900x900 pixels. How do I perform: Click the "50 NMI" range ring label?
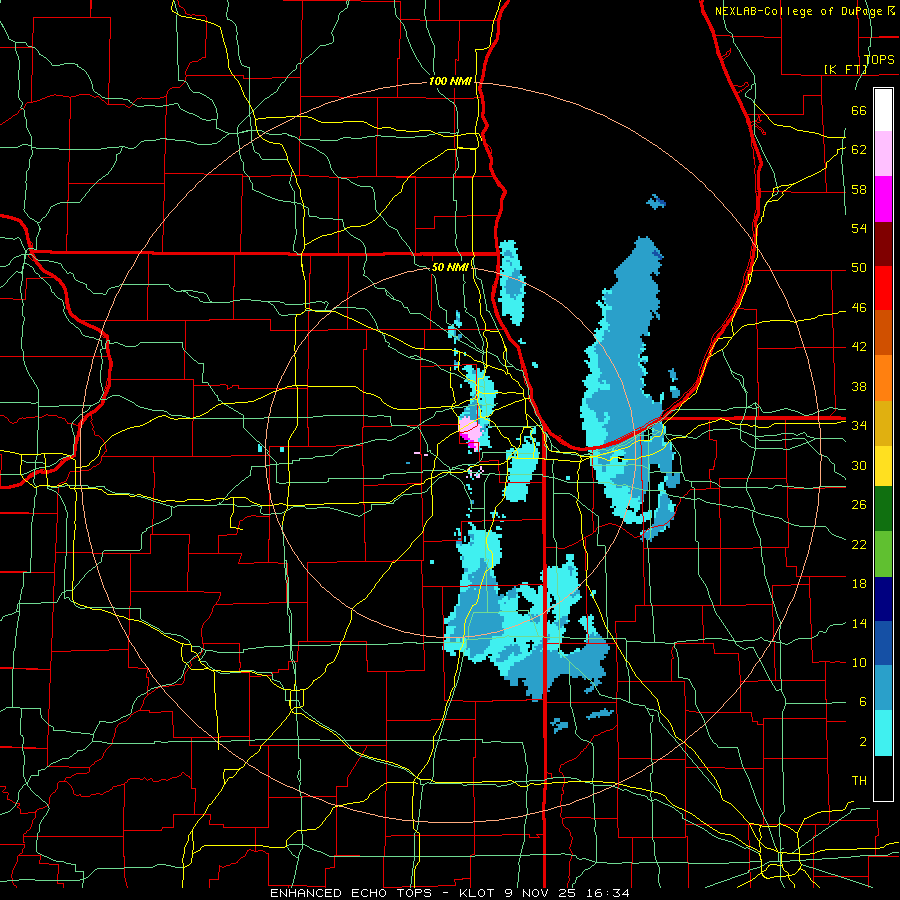pyautogui.click(x=450, y=267)
